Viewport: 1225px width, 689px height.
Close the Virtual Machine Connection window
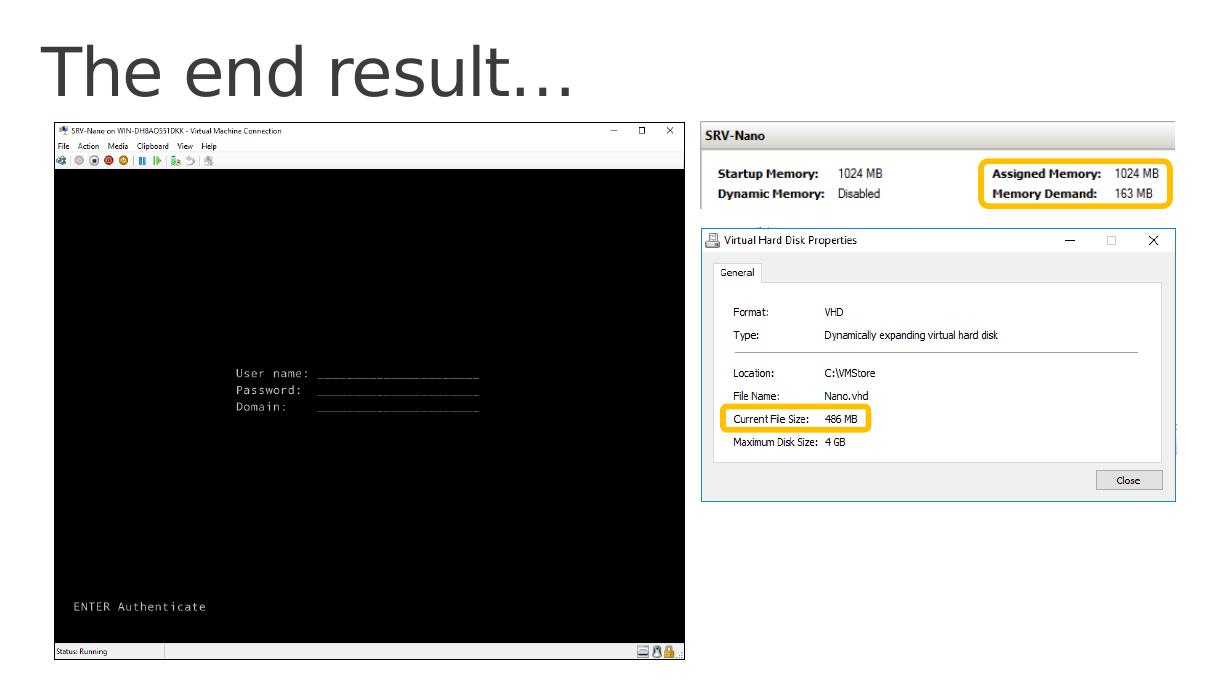click(x=670, y=130)
